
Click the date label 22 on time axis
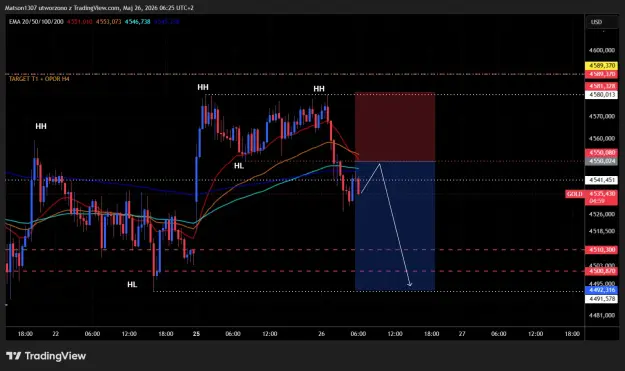(x=55, y=334)
